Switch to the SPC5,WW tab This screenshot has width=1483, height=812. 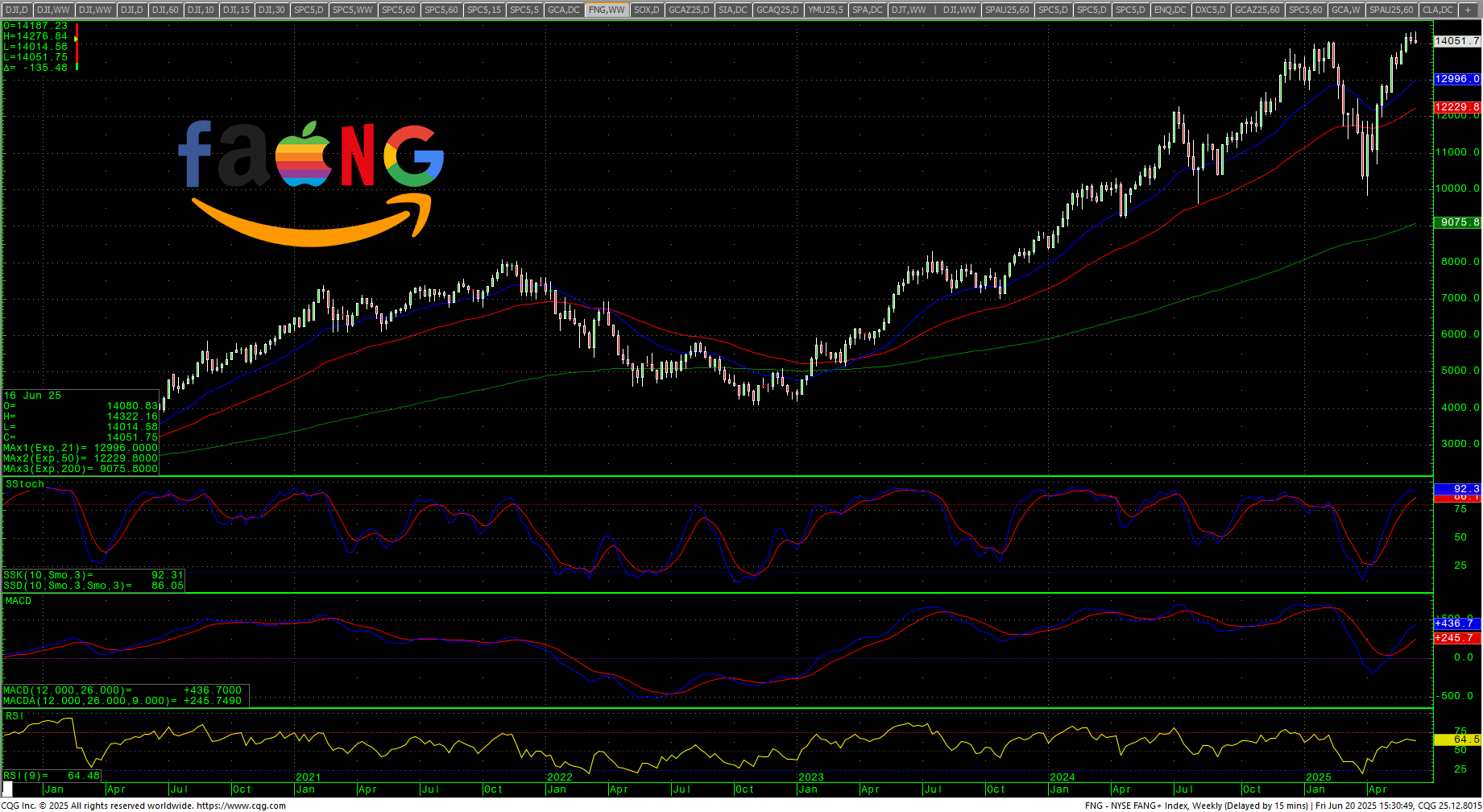coord(352,10)
